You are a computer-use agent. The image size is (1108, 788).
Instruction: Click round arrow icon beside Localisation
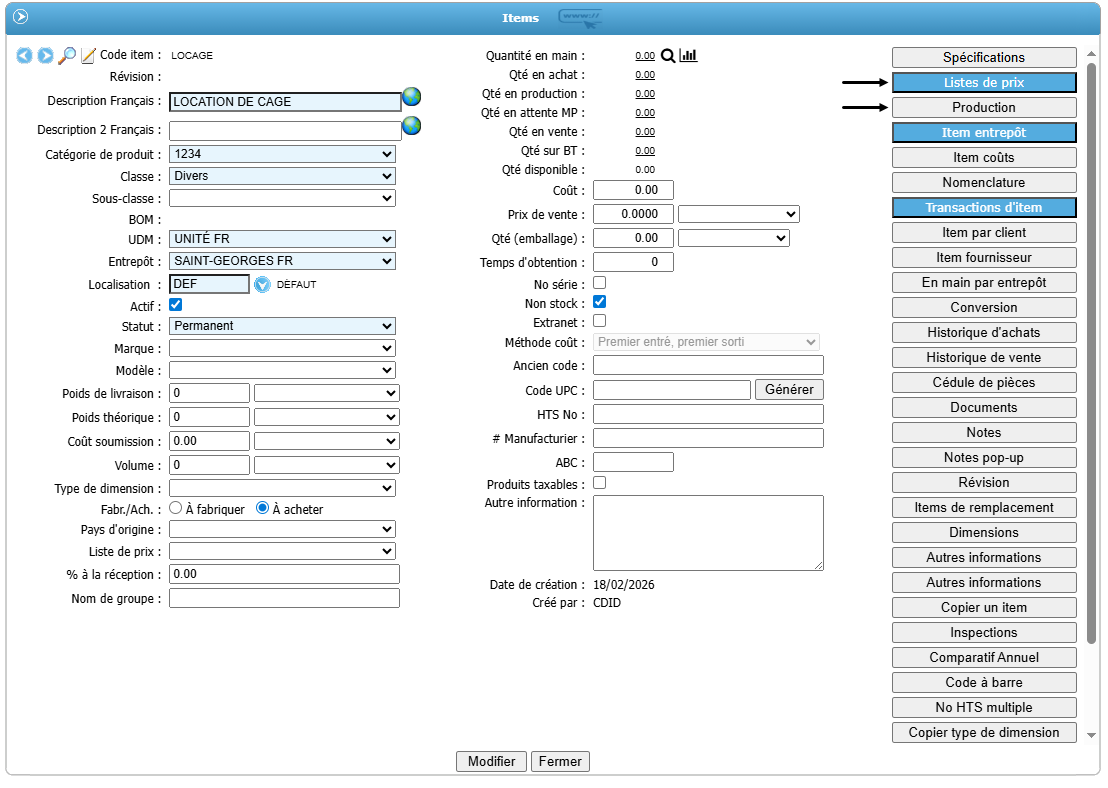[x=262, y=284]
